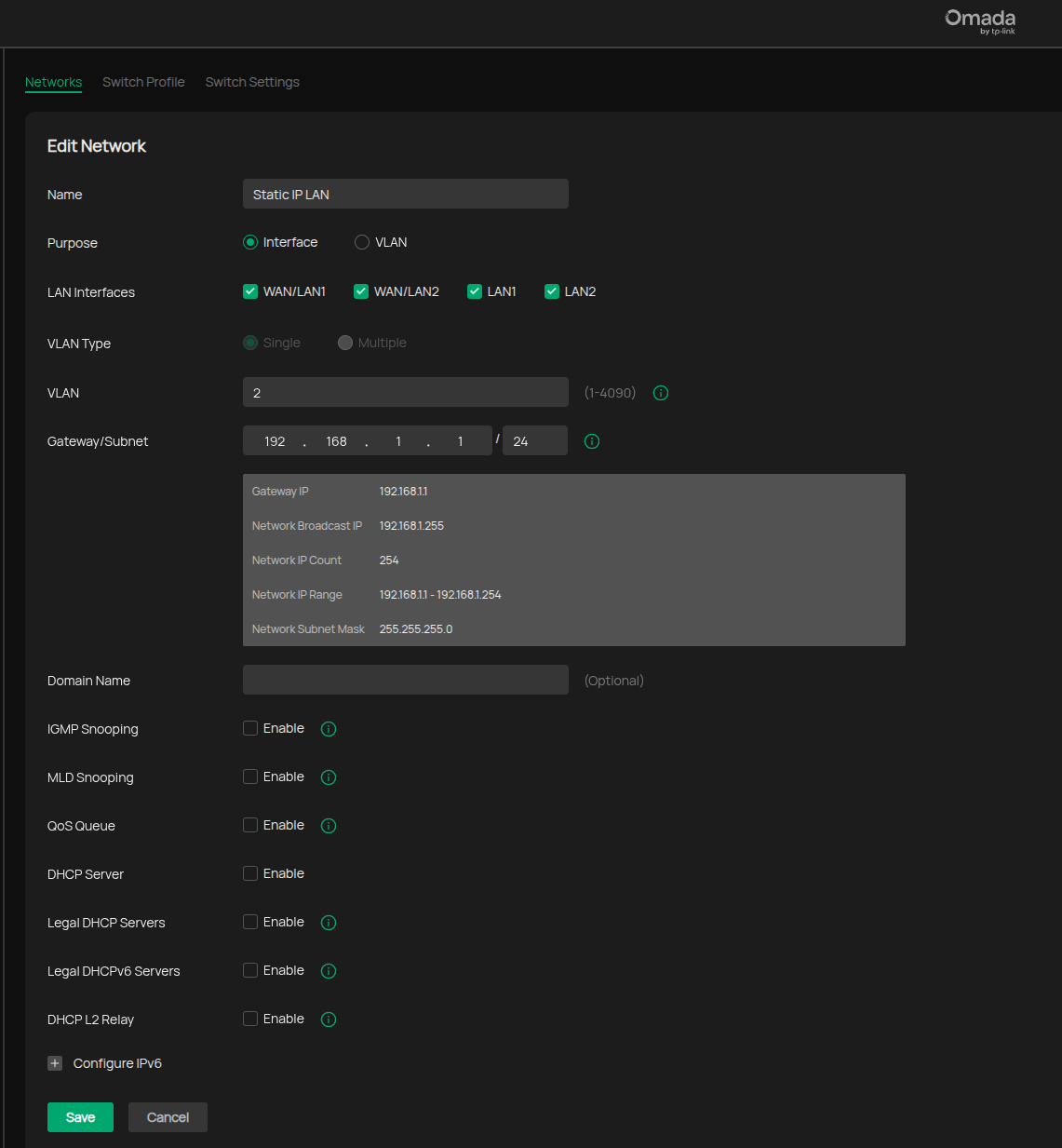Uncheck the LAN2 interface checkbox
Image resolution: width=1062 pixels, height=1148 pixels.
(552, 291)
